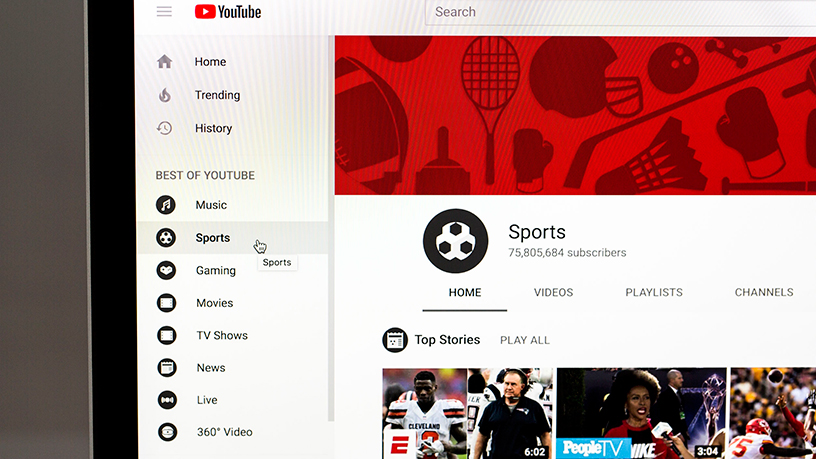
Task: Open the hamburger guide menu
Action: click(164, 12)
